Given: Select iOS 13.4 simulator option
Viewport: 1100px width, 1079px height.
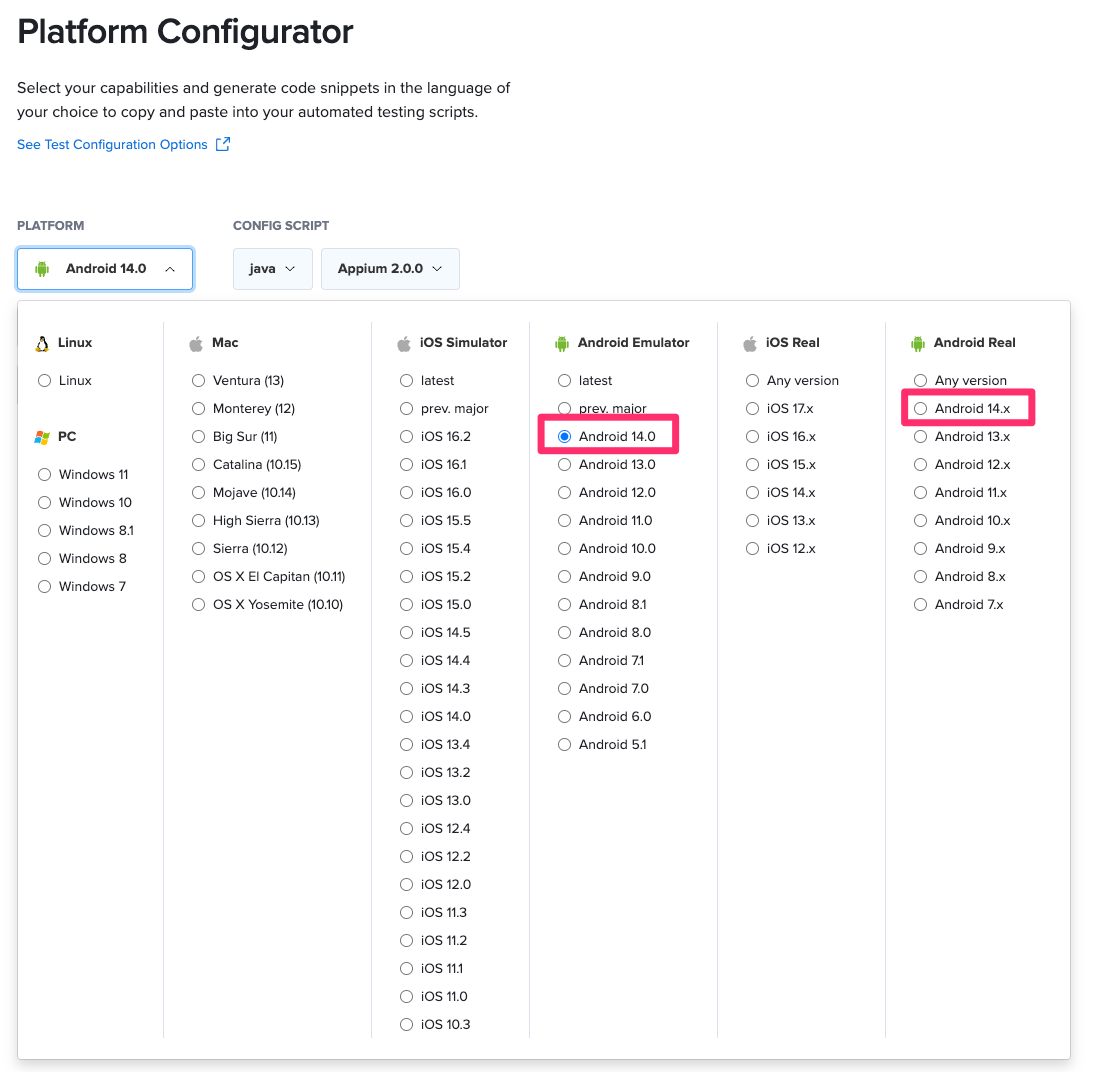Looking at the screenshot, I should (x=406, y=744).
